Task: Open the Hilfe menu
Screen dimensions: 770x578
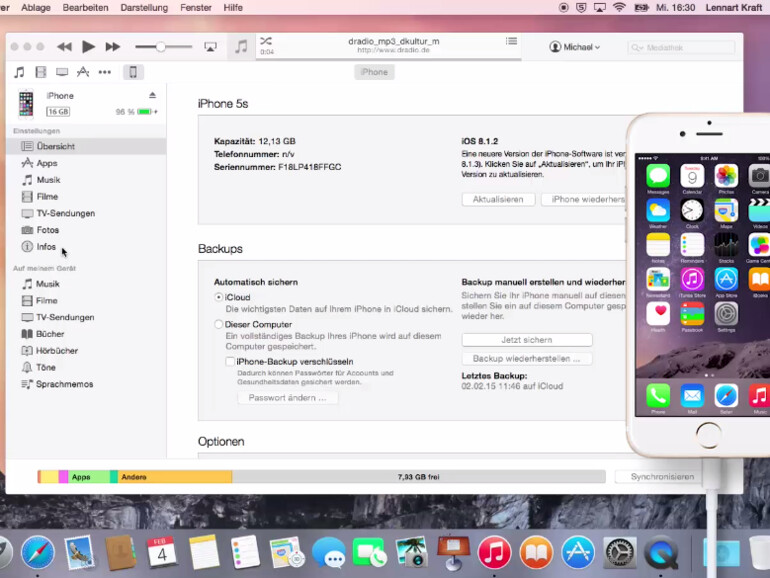Action: tap(233, 8)
